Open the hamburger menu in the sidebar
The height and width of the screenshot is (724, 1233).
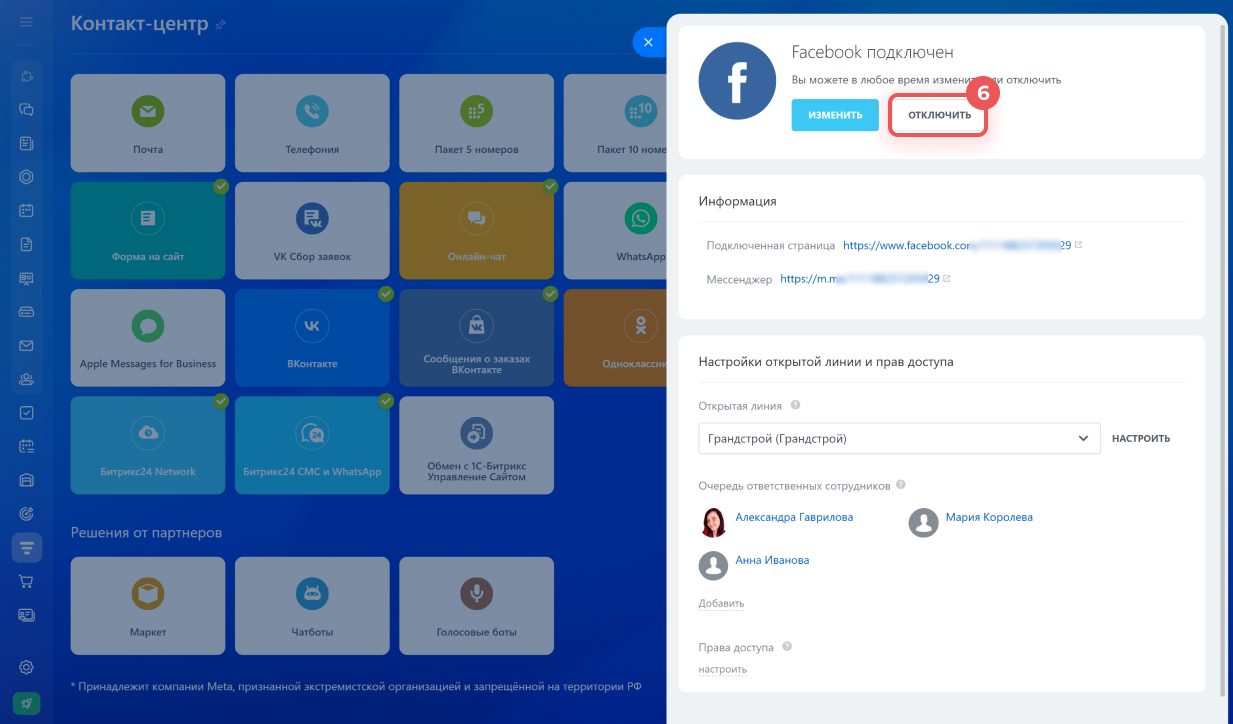[x=27, y=22]
